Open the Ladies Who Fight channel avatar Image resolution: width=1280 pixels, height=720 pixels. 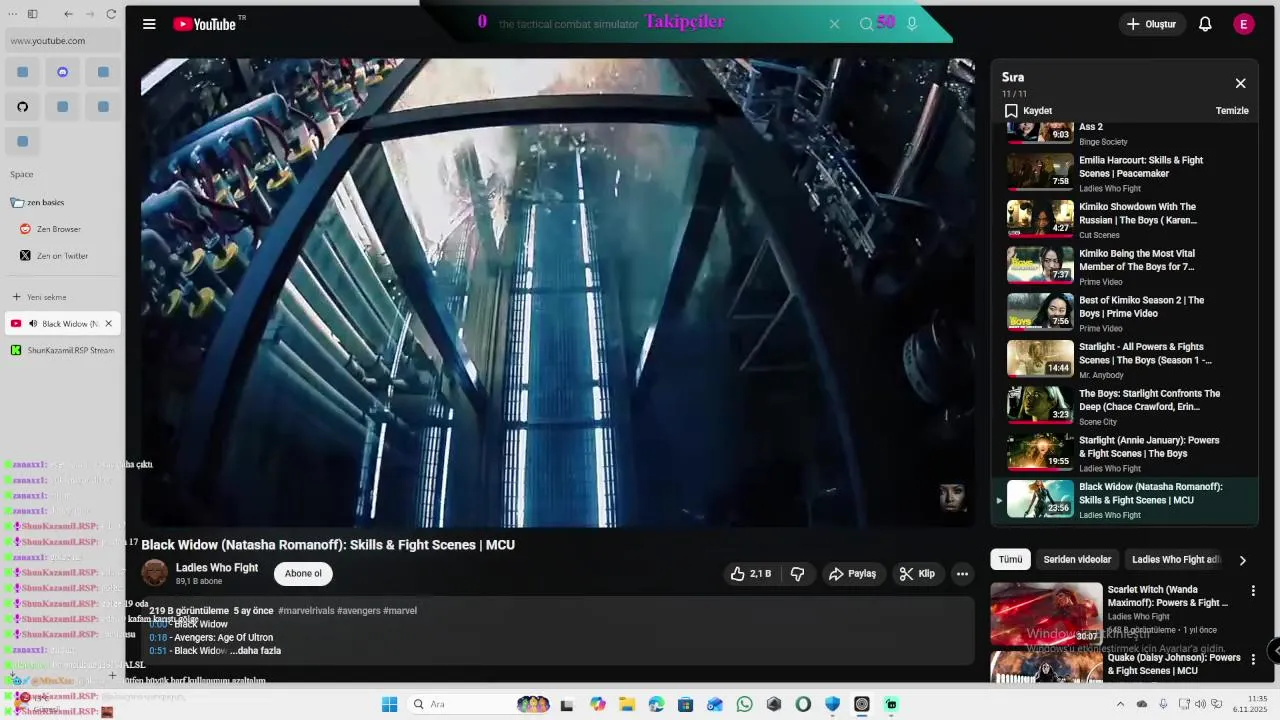[155, 573]
